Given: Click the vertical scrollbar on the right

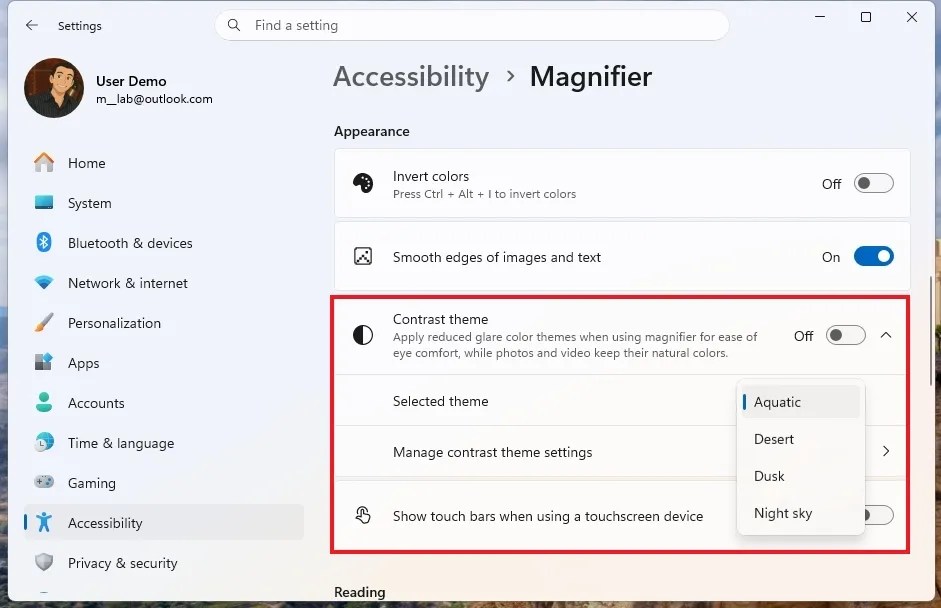Looking at the screenshot, I should [931, 331].
